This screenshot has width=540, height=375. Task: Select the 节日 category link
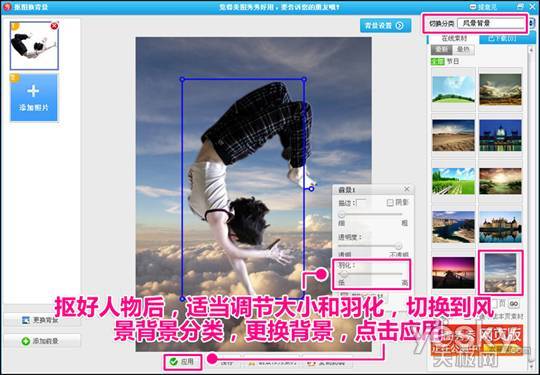[x=453, y=61]
